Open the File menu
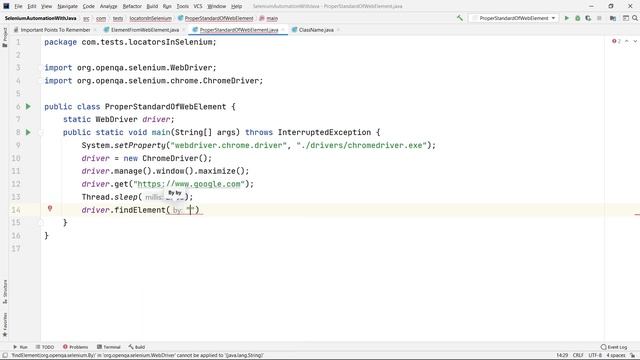Image resolution: width=640 pixels, height=360 pixels. click(x=18, y=6)
